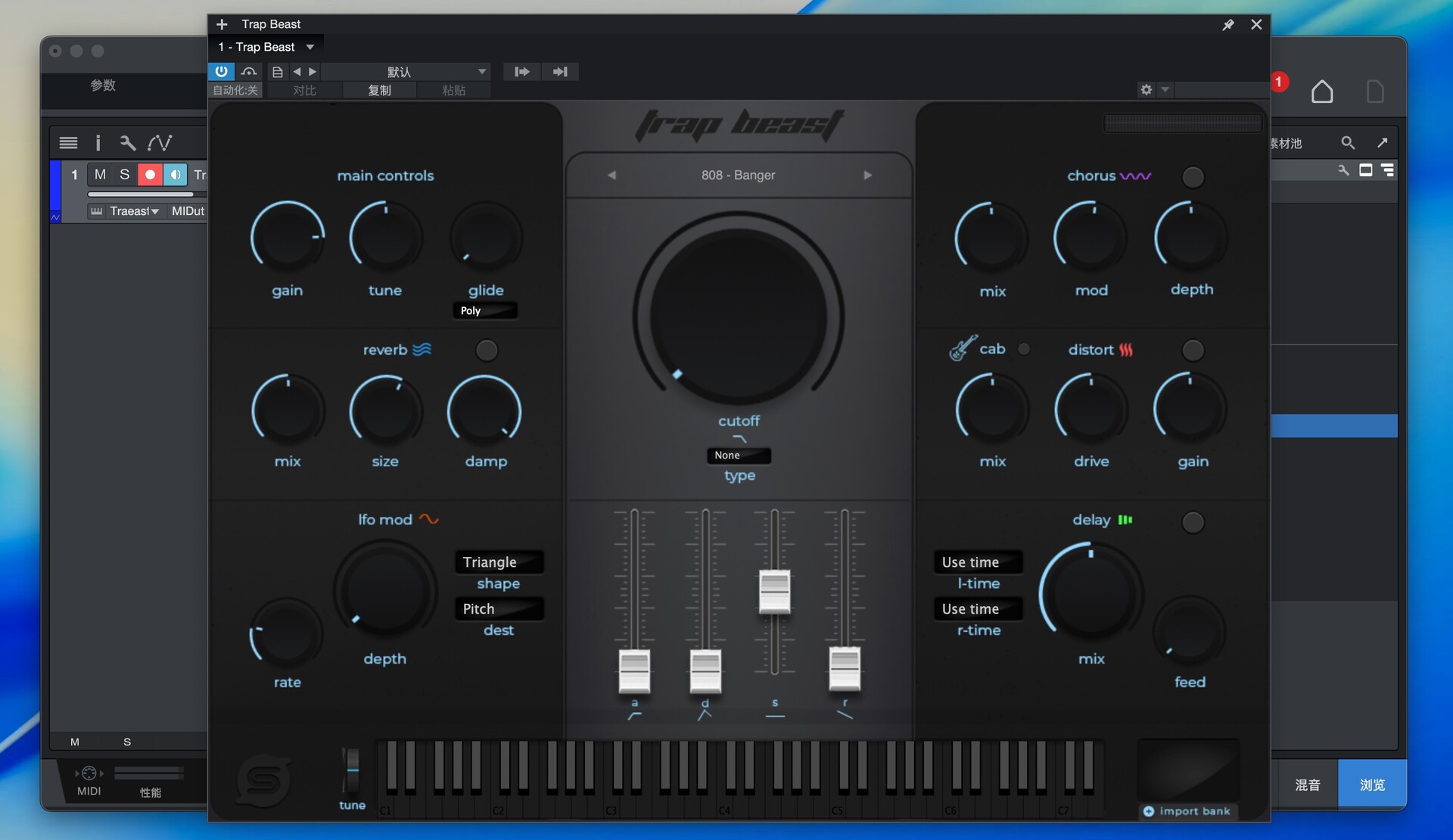Open the plugin settings gear
This screenshot has width=1453, height=840.
pyautogui.click(x=1146, y=89)
